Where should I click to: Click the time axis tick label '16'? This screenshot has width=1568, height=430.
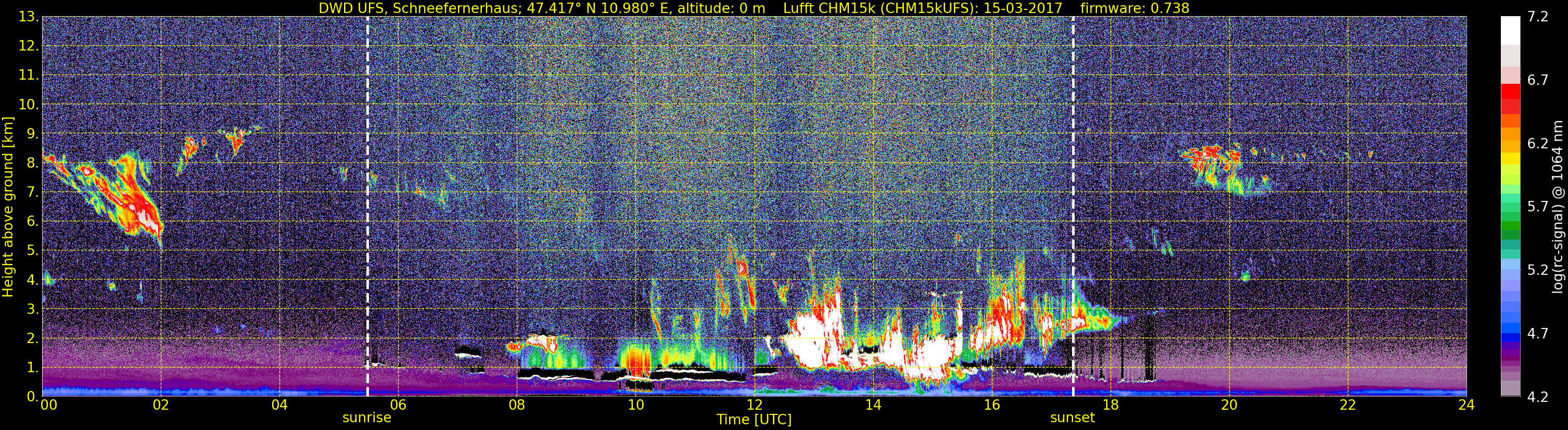(991, 406)
